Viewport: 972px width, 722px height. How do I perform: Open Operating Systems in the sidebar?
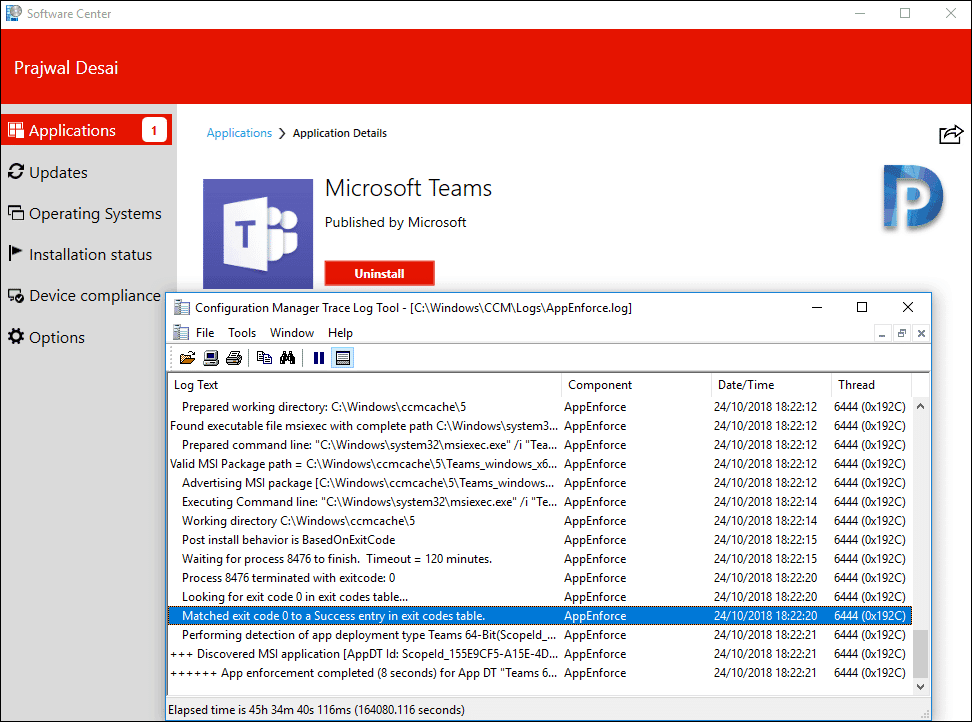(87, 214)
